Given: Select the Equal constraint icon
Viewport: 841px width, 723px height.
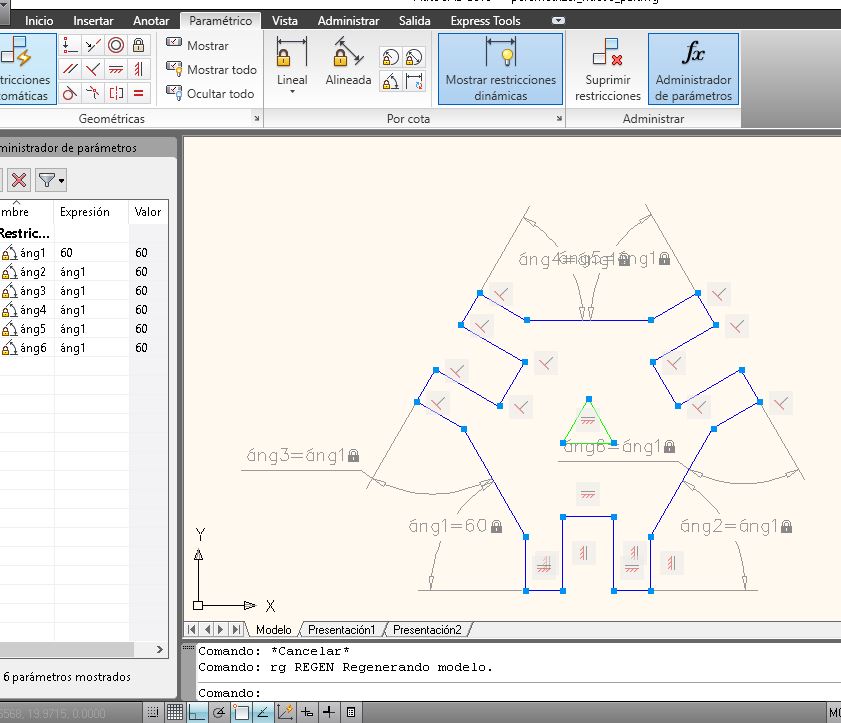Looking at the screenshot, I should [138, 93].
